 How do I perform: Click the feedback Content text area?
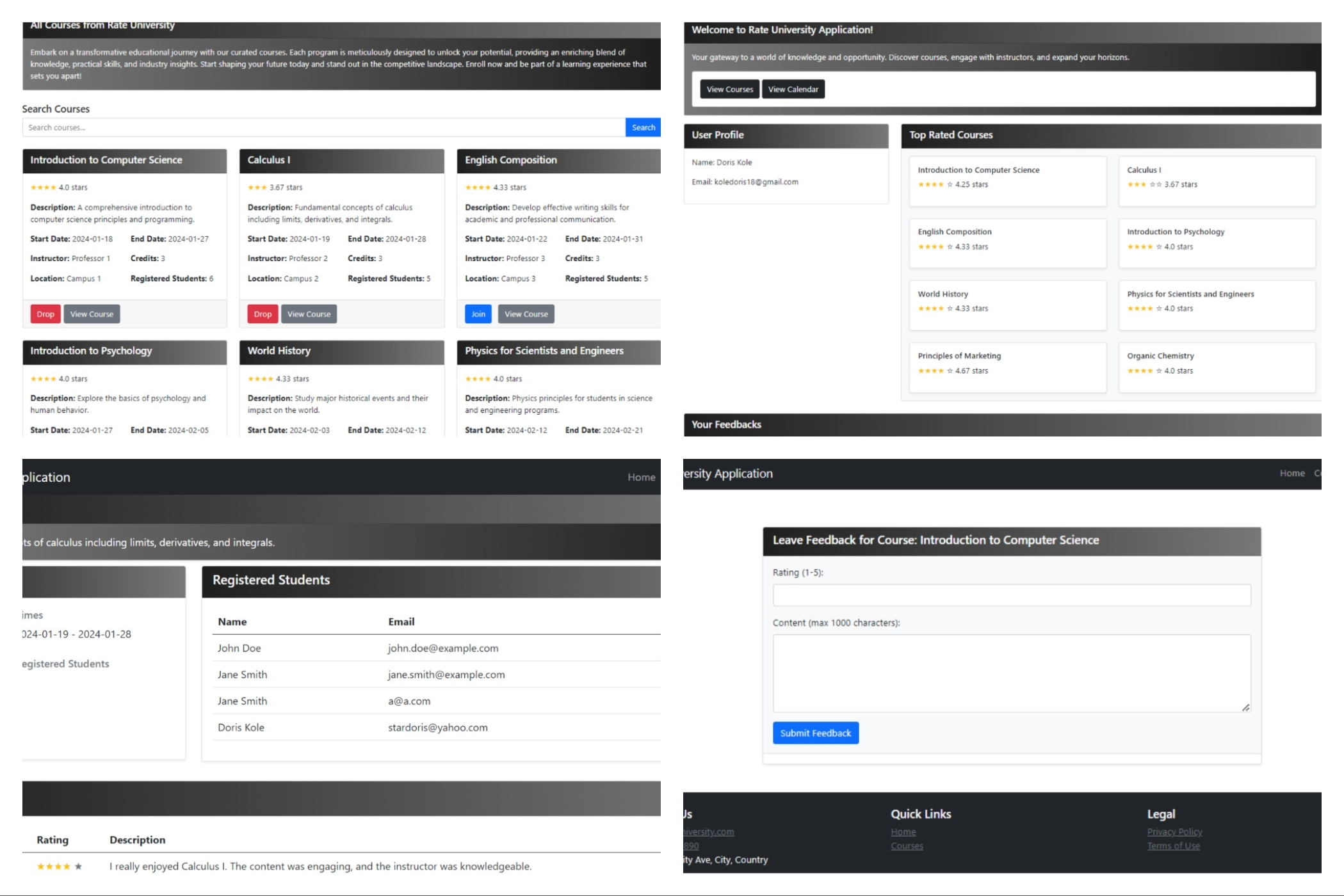[x=1011, y=673]
